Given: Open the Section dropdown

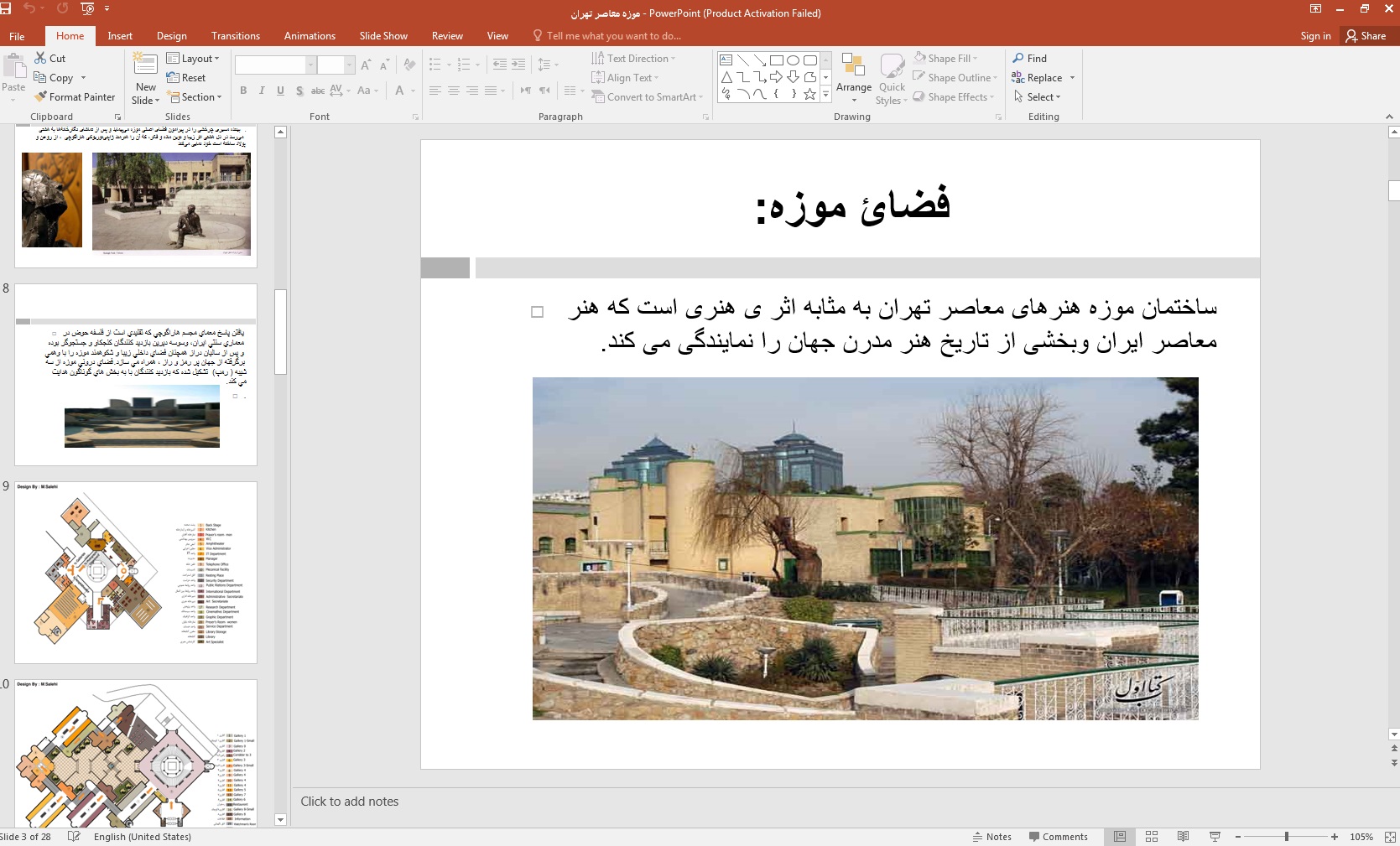Looking at the screenshot, I should (x=196, y=97).
